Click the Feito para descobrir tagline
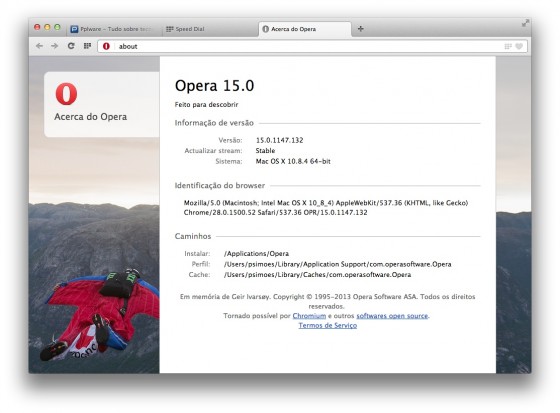This screenshot has height=413, width=560. pos(206,105)
